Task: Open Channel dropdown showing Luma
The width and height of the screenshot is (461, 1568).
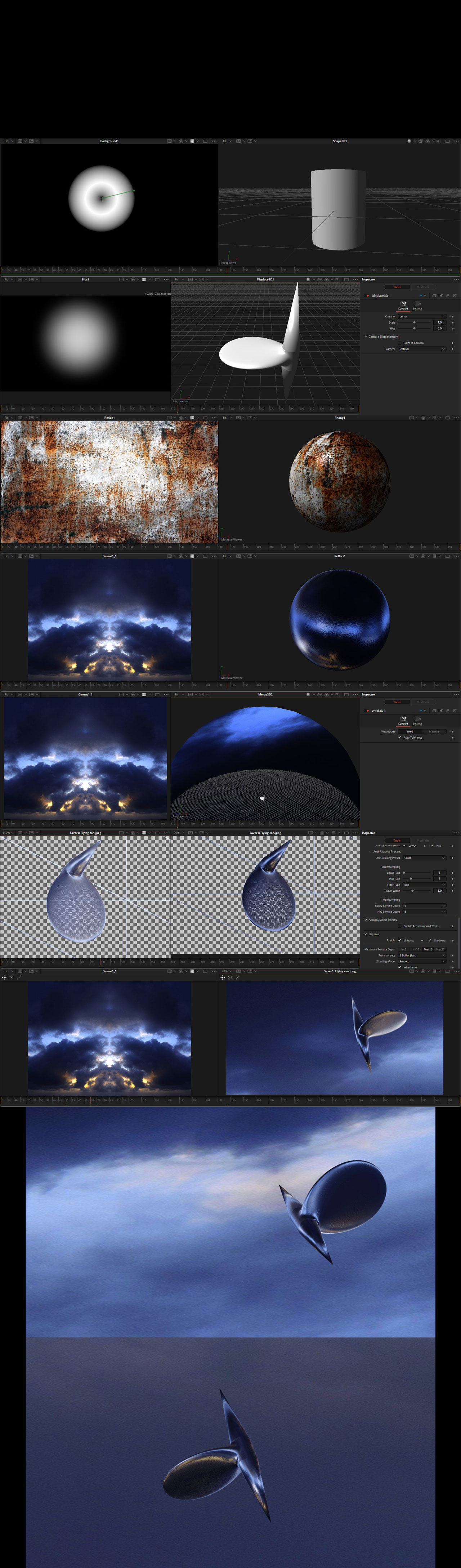Action: point(422,317)
